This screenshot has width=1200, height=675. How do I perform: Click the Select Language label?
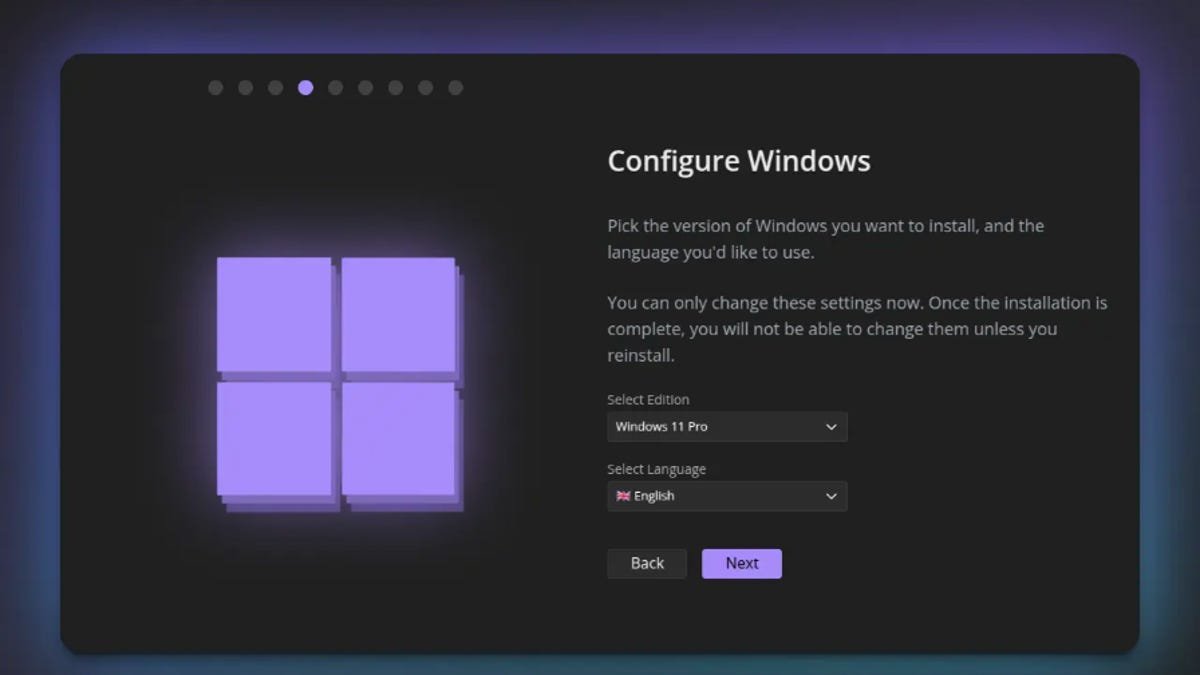(656, 468)
